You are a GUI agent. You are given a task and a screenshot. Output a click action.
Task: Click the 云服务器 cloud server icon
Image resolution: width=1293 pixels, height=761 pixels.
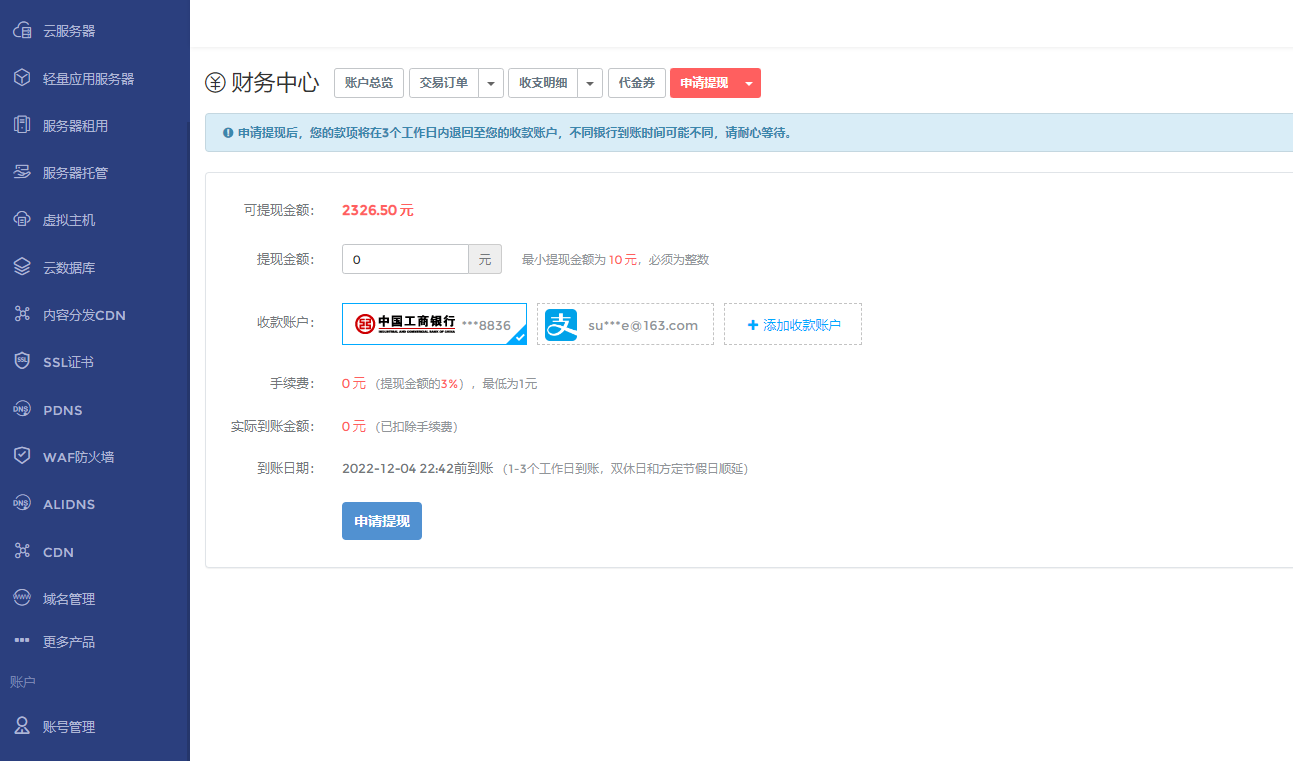pyautogui.click(x=21, y=31)
